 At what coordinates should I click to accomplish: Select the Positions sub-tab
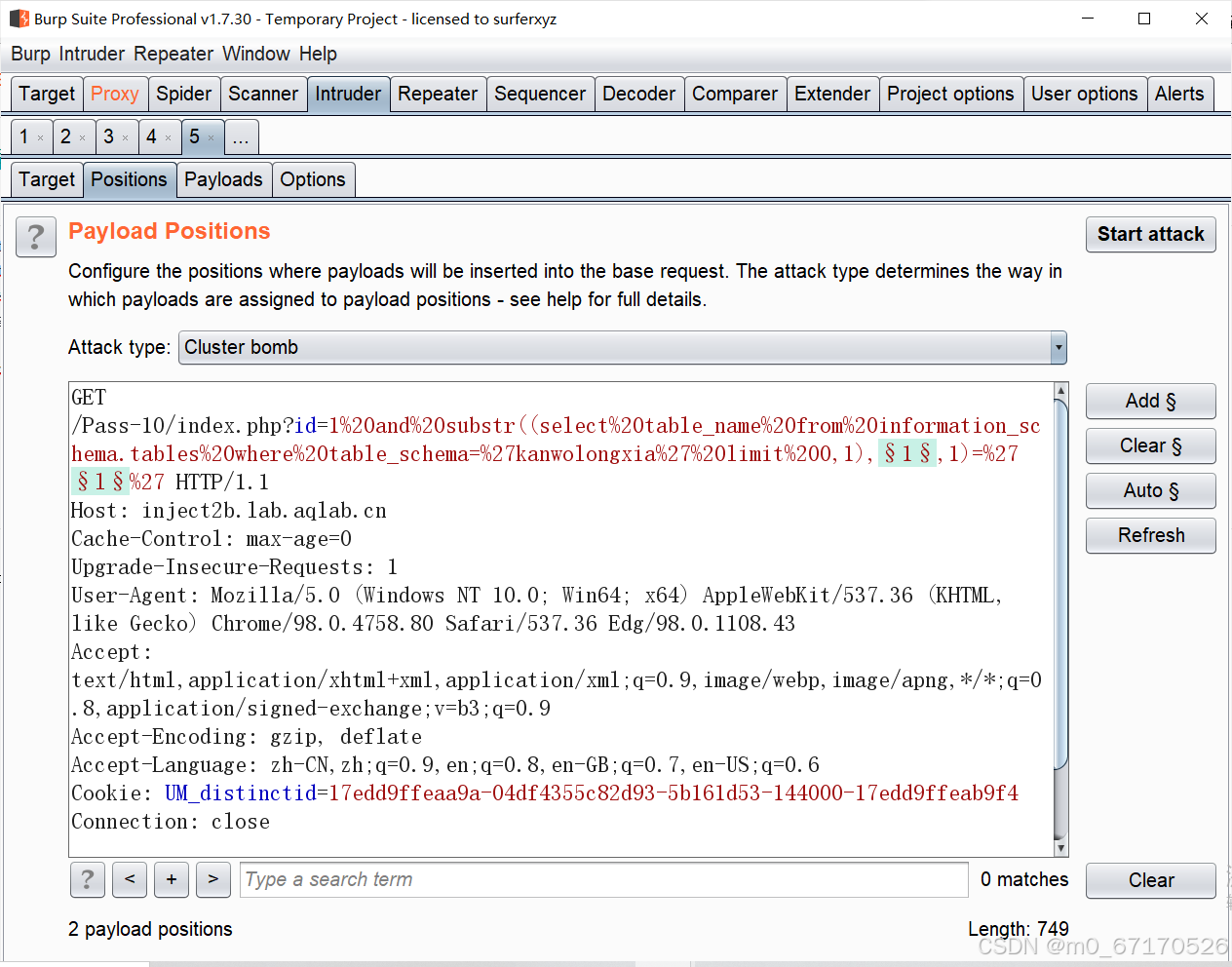point(129,179)
